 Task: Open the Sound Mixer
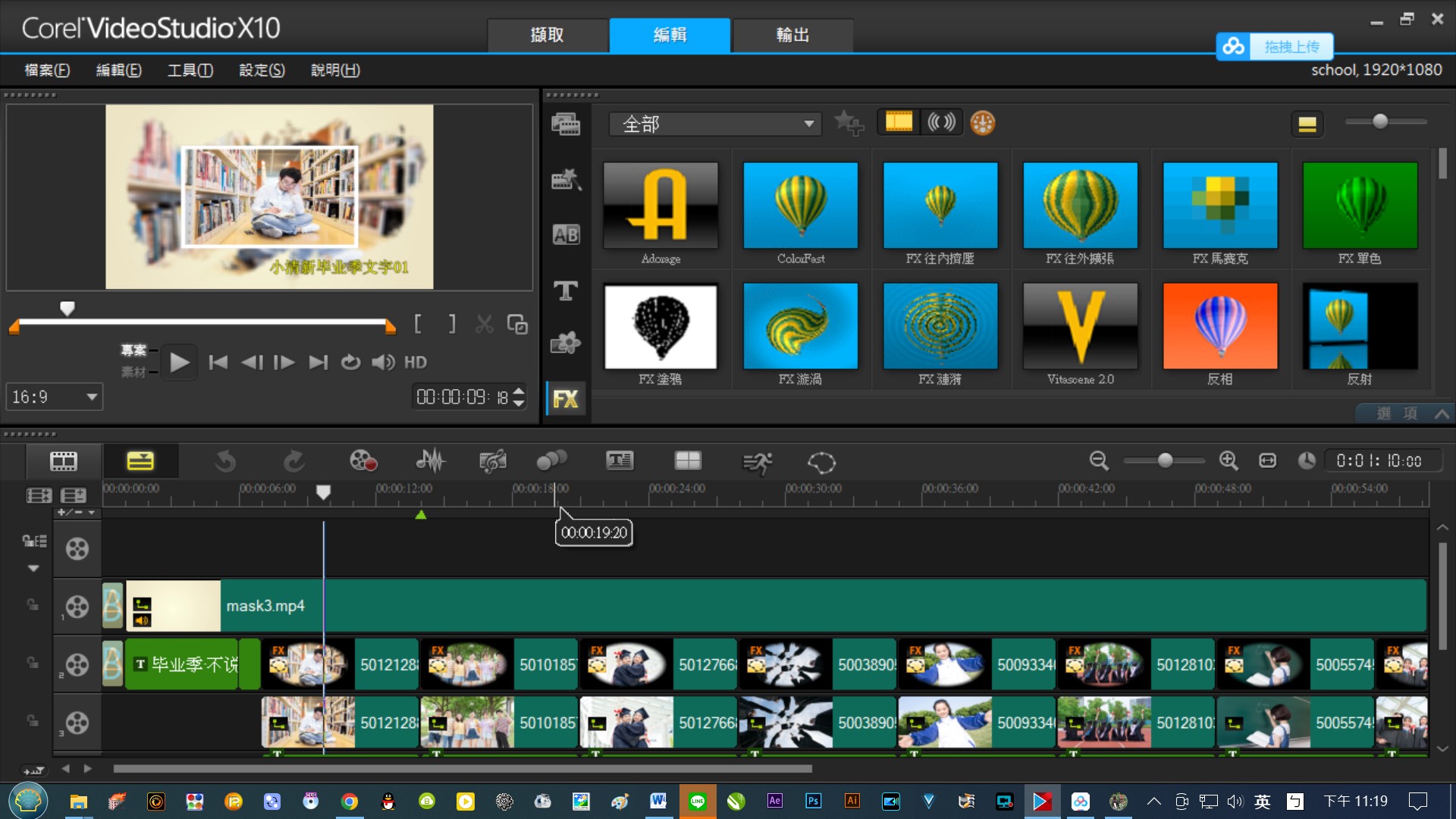point(430,461)
